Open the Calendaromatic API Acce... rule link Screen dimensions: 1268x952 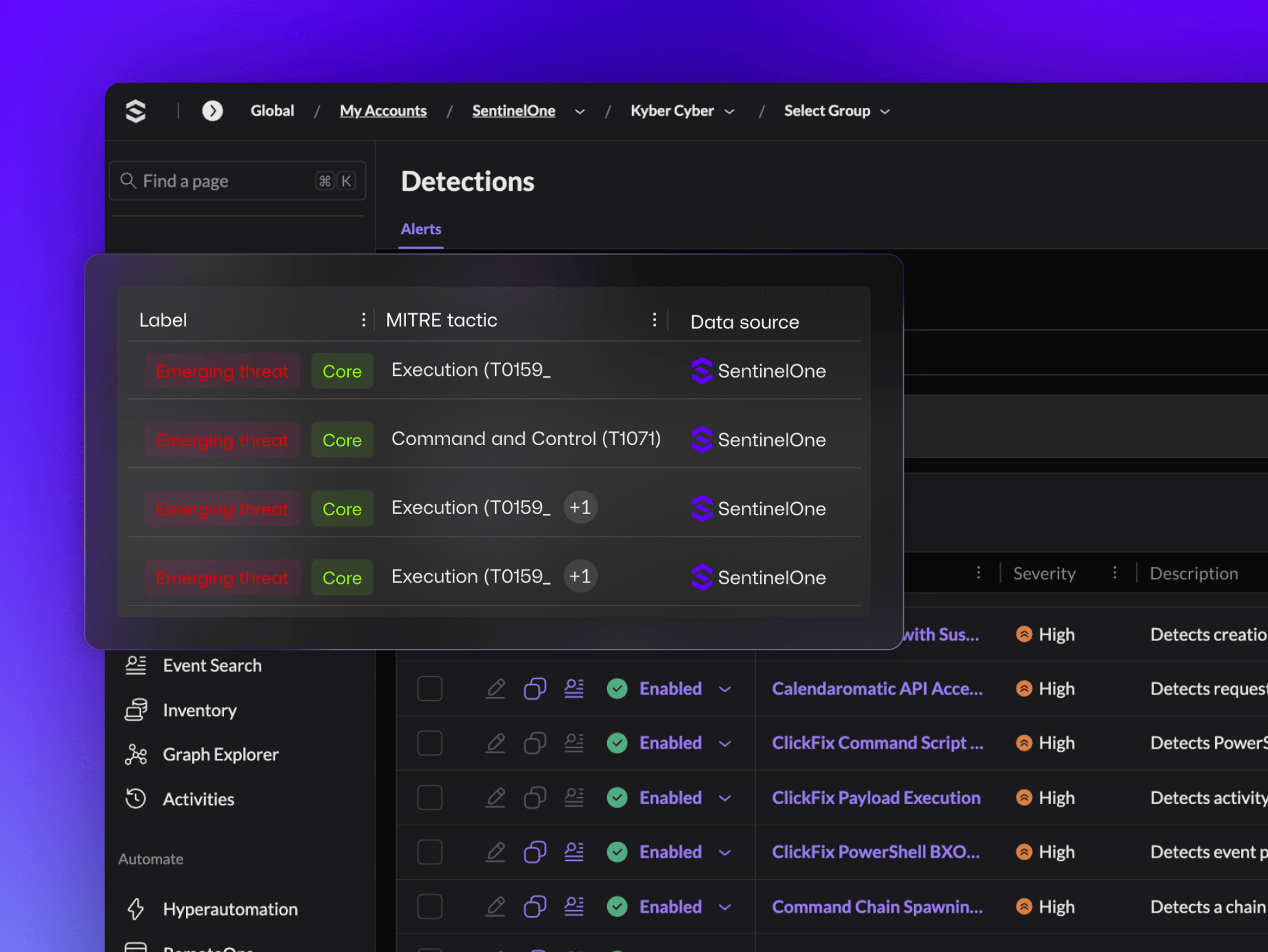(877, 688)
